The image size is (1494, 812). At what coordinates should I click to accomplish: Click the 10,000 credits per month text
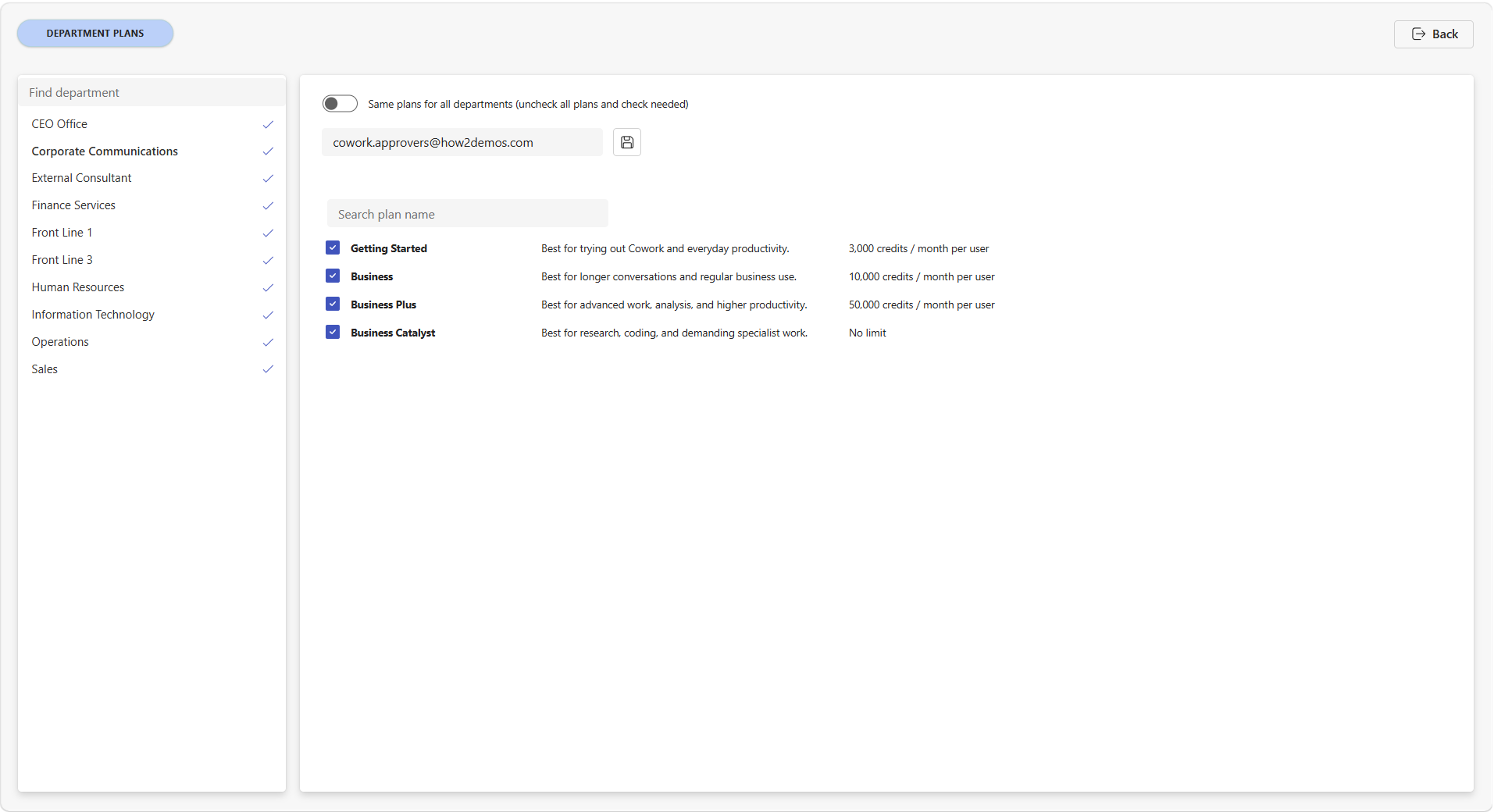922,276
